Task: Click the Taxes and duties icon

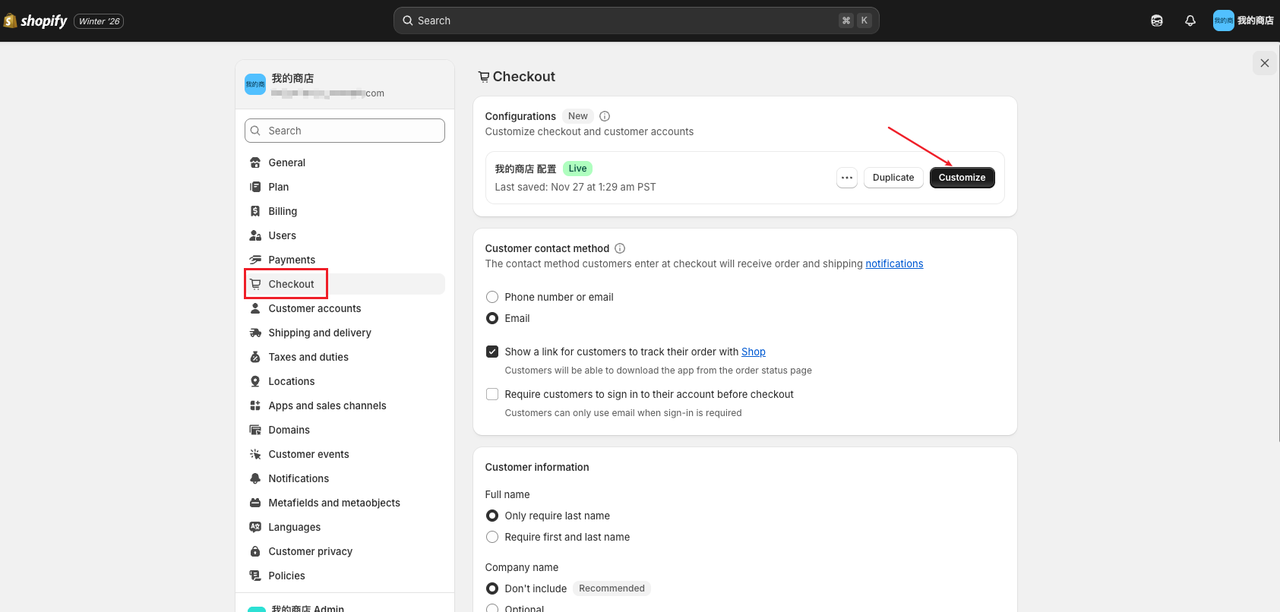Action: (x=255, y=356)
